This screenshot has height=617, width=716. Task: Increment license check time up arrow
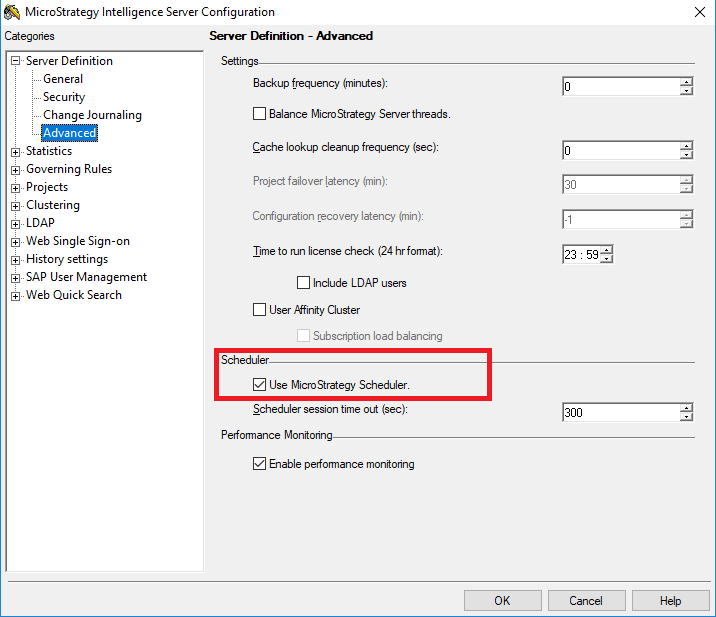tap(606, 250)
